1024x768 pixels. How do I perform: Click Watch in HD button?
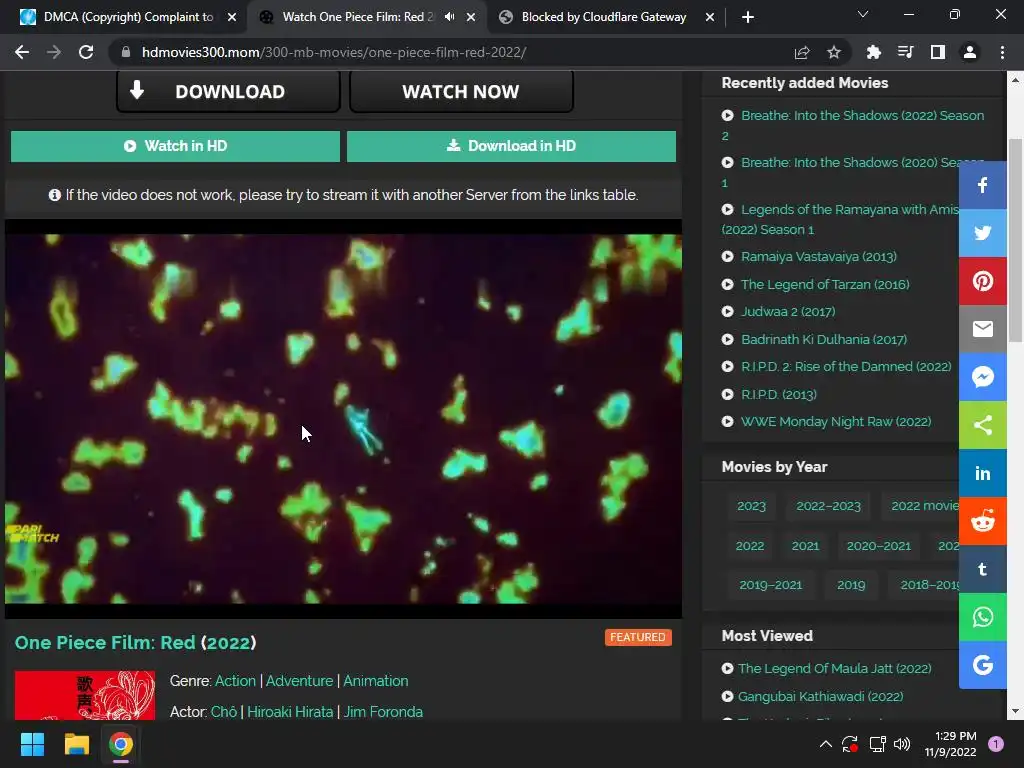(175, 146)
